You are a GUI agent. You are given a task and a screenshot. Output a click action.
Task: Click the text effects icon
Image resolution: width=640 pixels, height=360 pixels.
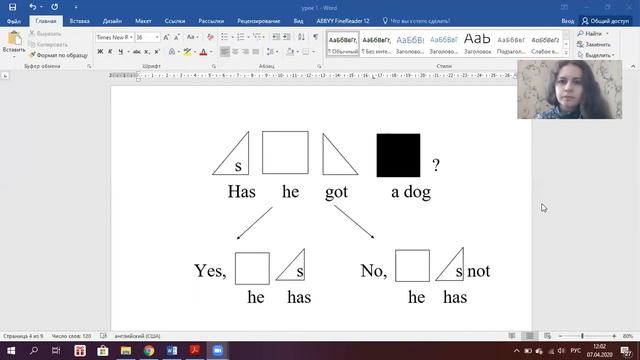[x=172, y=52]
